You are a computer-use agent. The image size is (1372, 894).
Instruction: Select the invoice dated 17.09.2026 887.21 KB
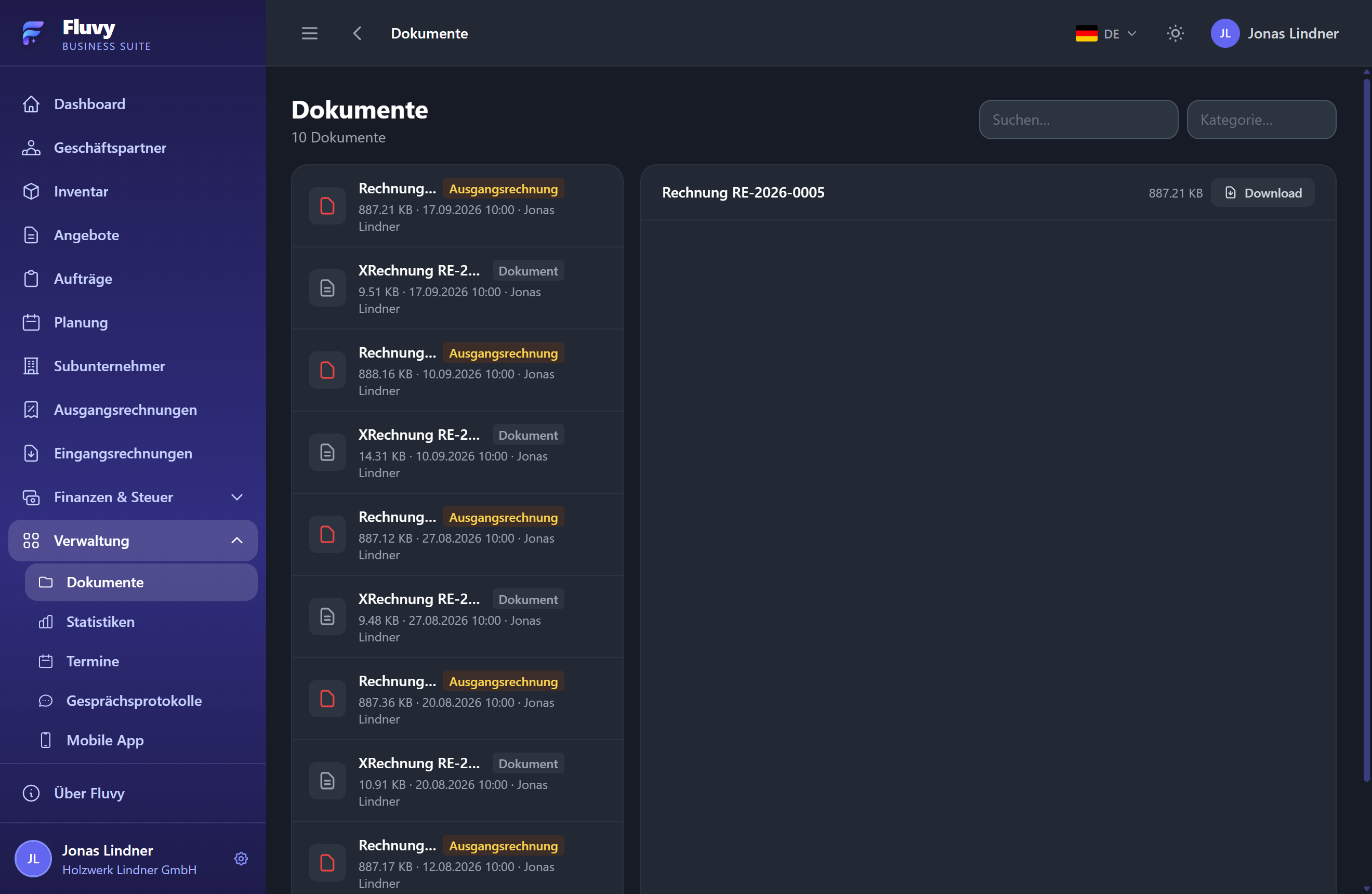click(457, 206)
